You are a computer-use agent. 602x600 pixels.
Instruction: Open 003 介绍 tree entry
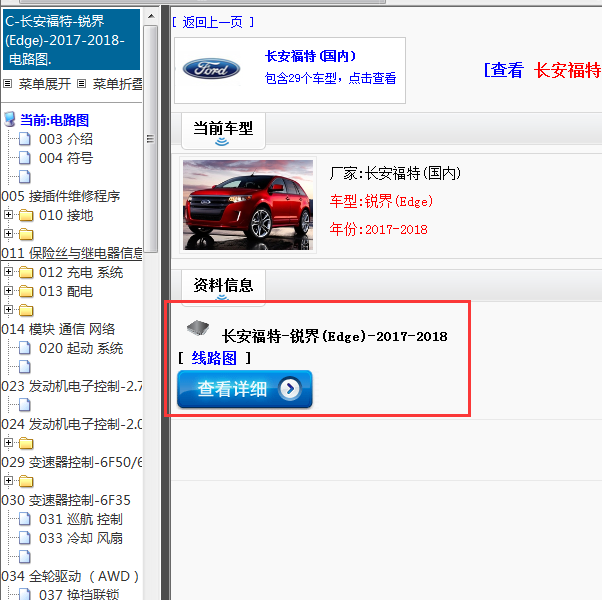coord(66,139)
